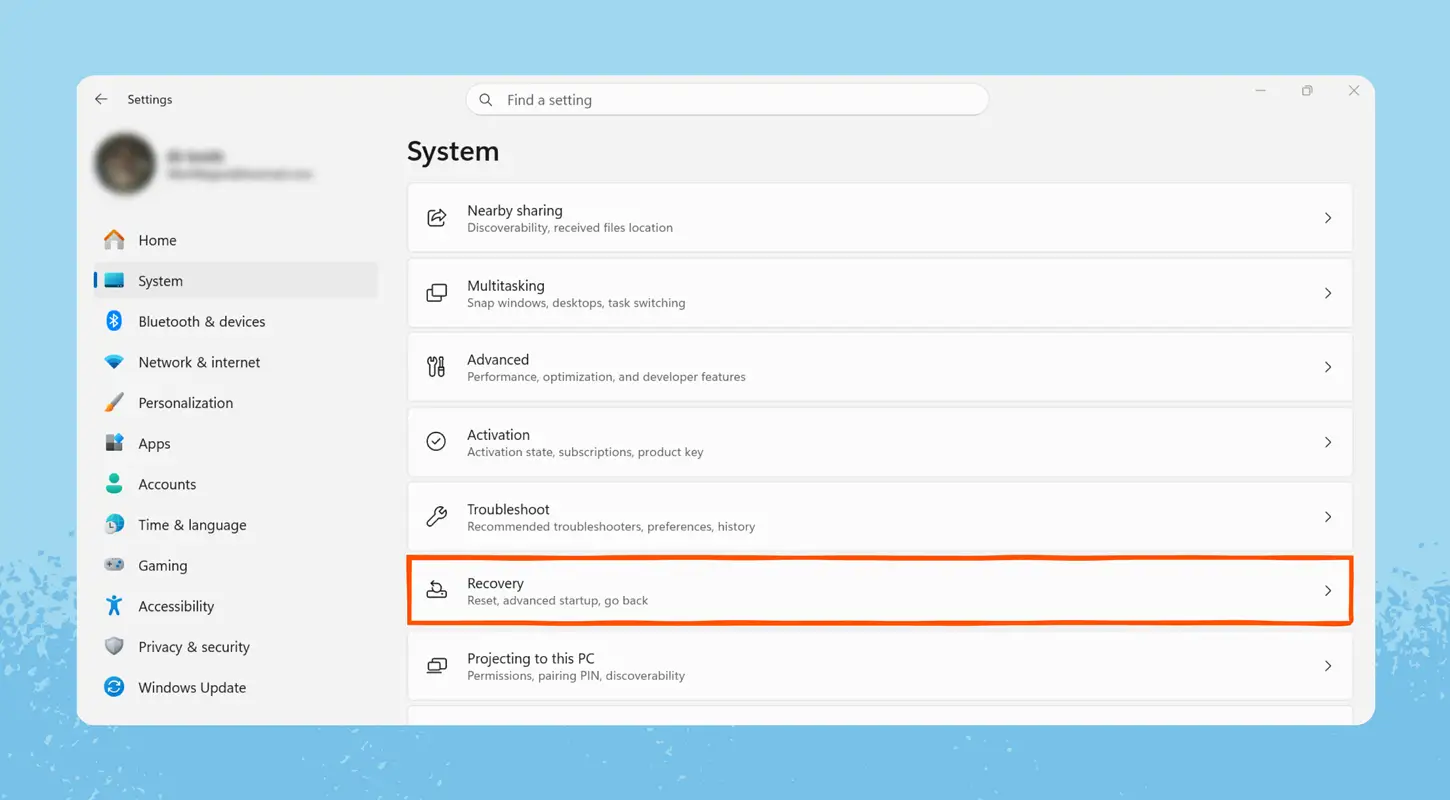Click "Permissions, pairing PIN, discoverability" text
The width and height of the screenshot is (1450, 800).
tap(576, 676)
